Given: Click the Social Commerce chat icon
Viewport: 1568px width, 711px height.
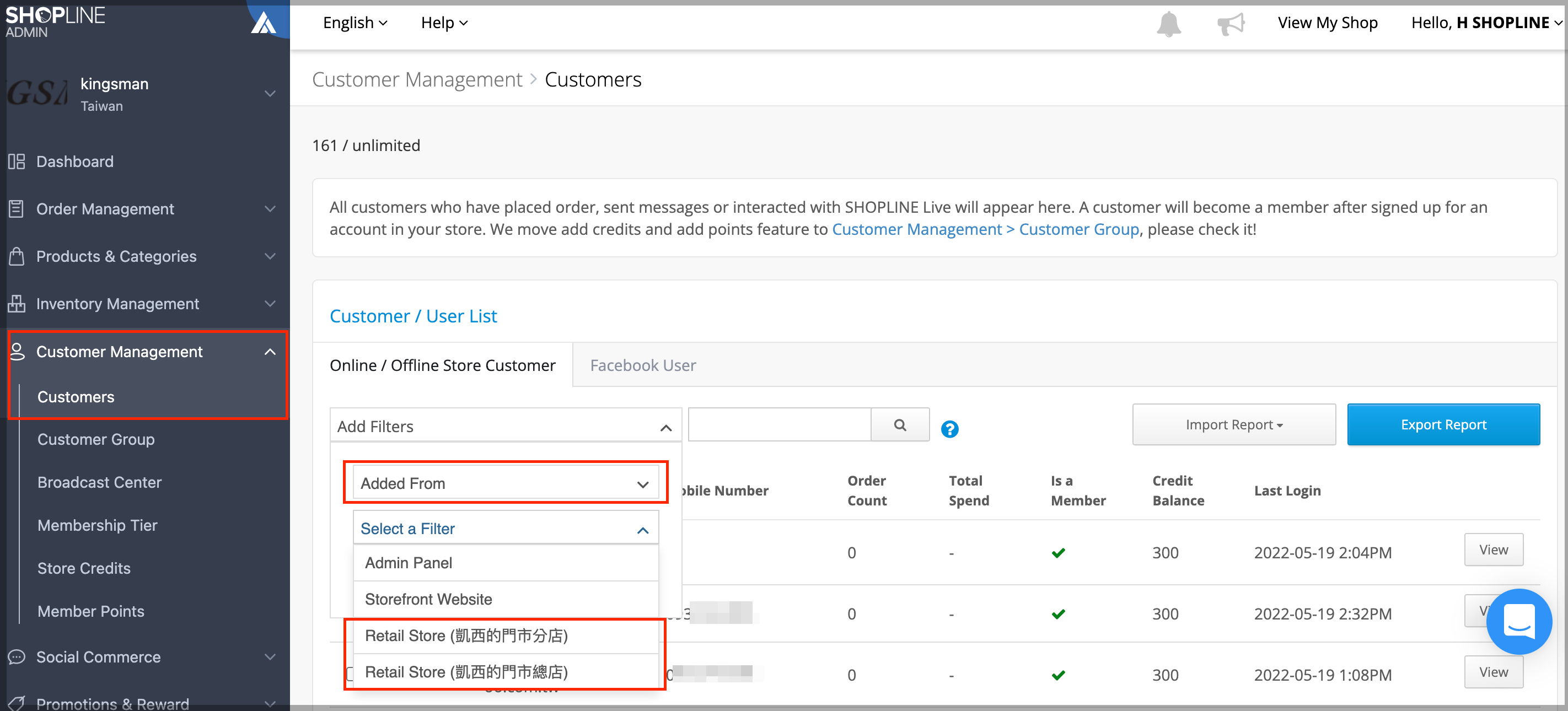Looking at the screenshot, I should [x=17, y=657].
